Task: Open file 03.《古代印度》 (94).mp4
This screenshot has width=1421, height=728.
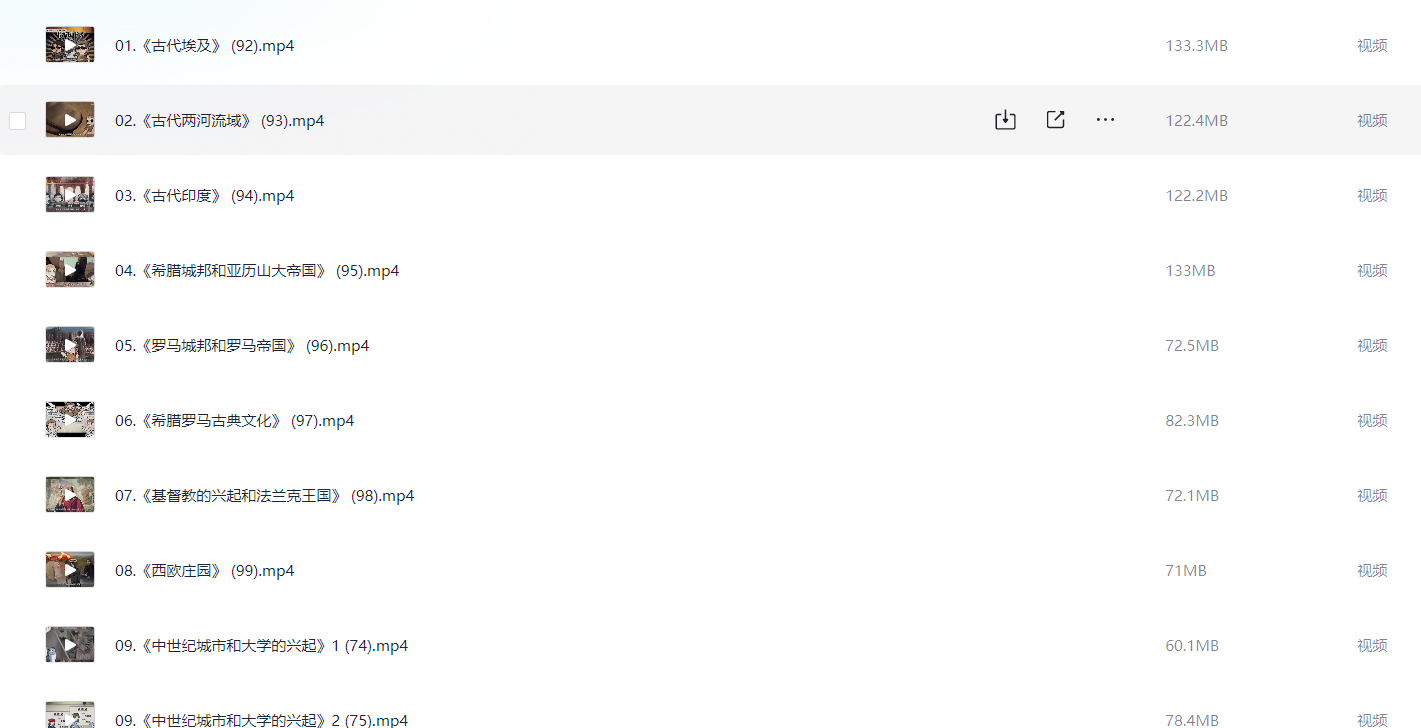Action: [204, 196]
